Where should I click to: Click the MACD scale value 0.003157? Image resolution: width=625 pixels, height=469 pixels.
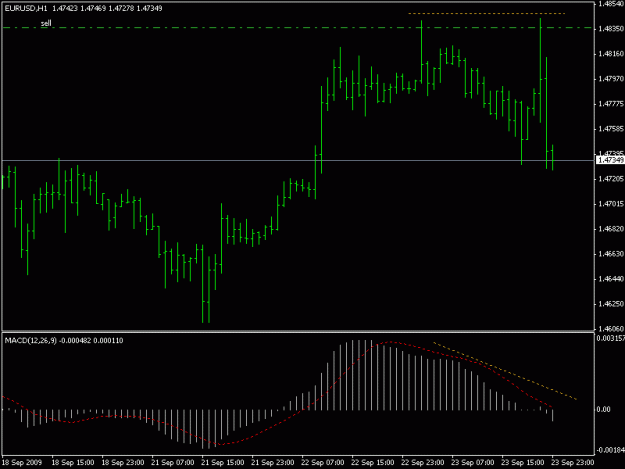611,338
